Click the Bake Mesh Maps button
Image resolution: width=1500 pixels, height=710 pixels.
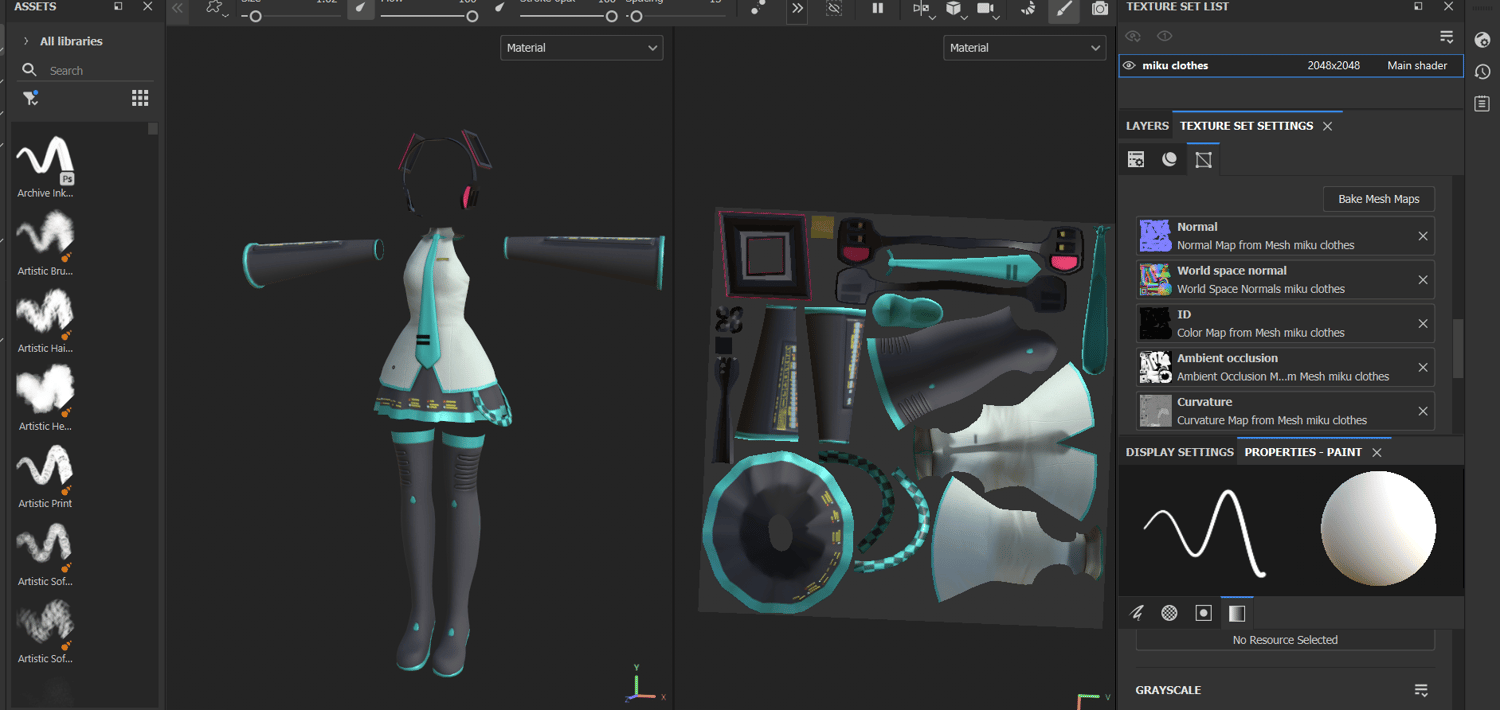click(x=1378, y=199)
